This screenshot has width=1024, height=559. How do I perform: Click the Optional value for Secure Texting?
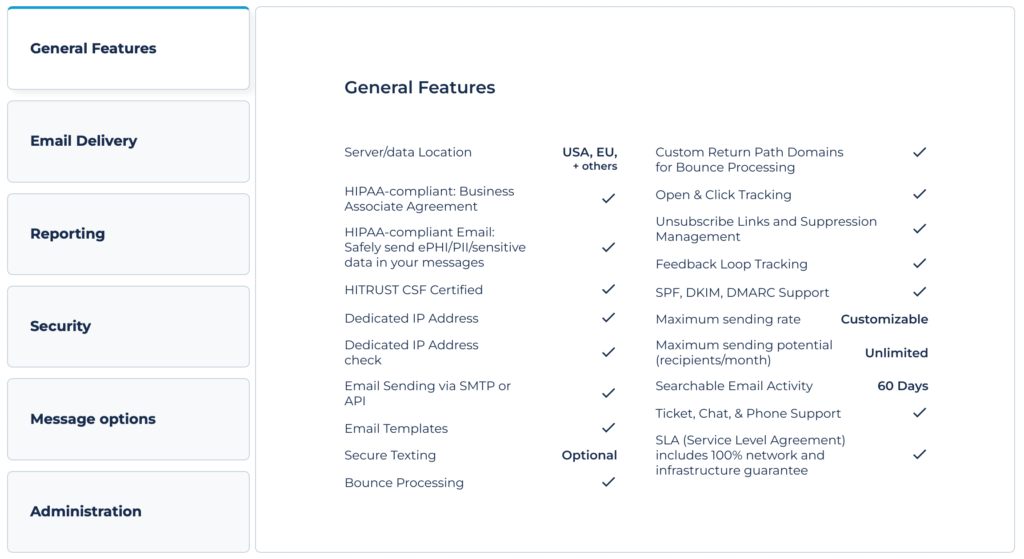click(589, 455)
